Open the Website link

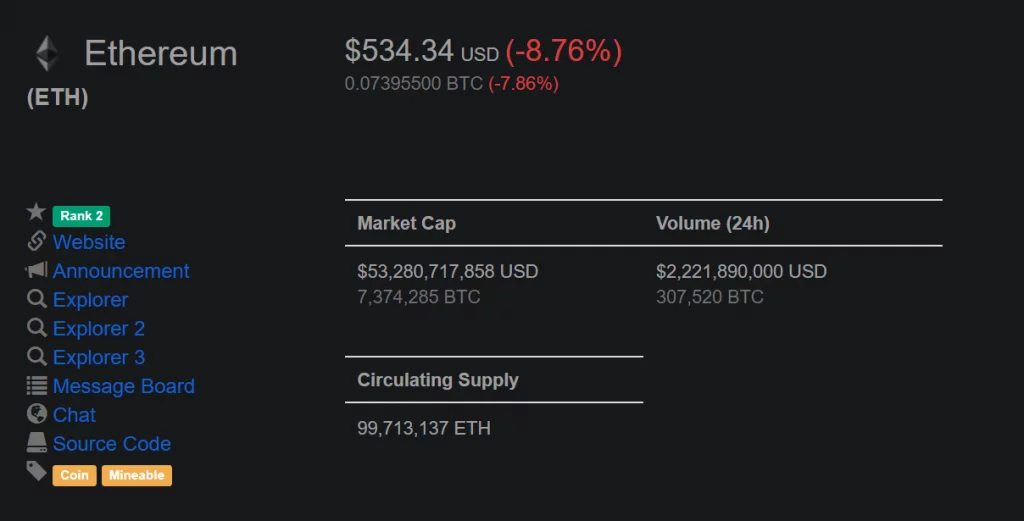[x=89, y=242]
